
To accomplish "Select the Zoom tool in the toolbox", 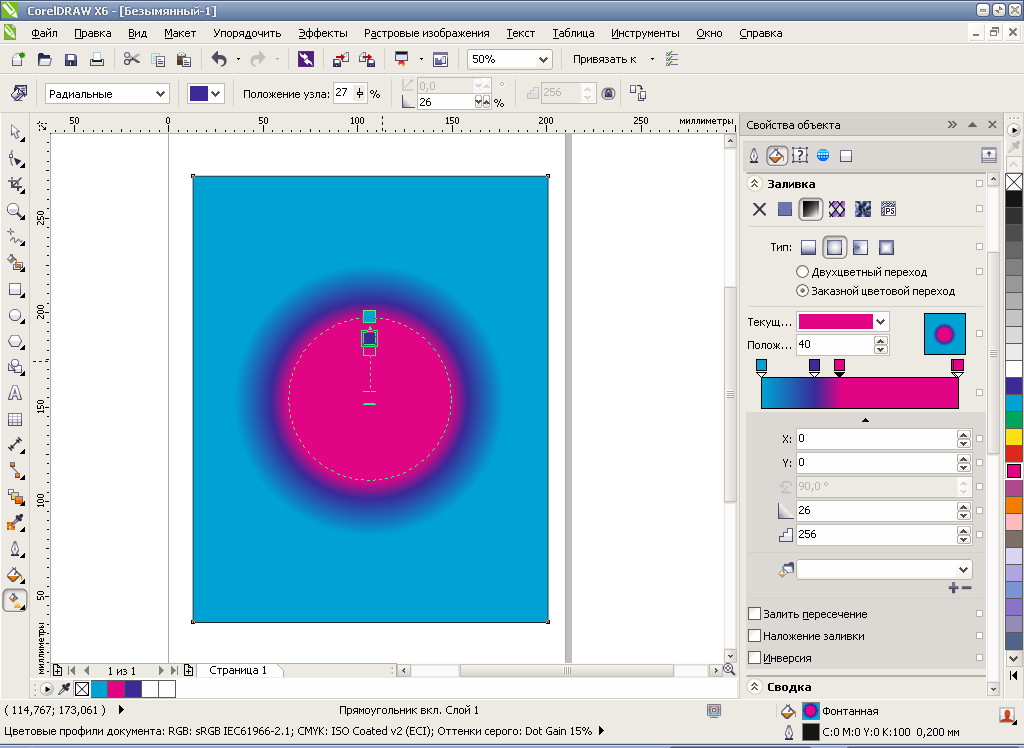I will pyautogui.click(x=15, y=211).
